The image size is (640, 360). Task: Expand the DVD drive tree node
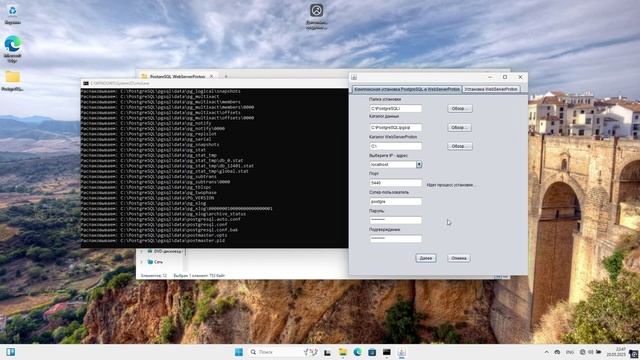[142, 251]
